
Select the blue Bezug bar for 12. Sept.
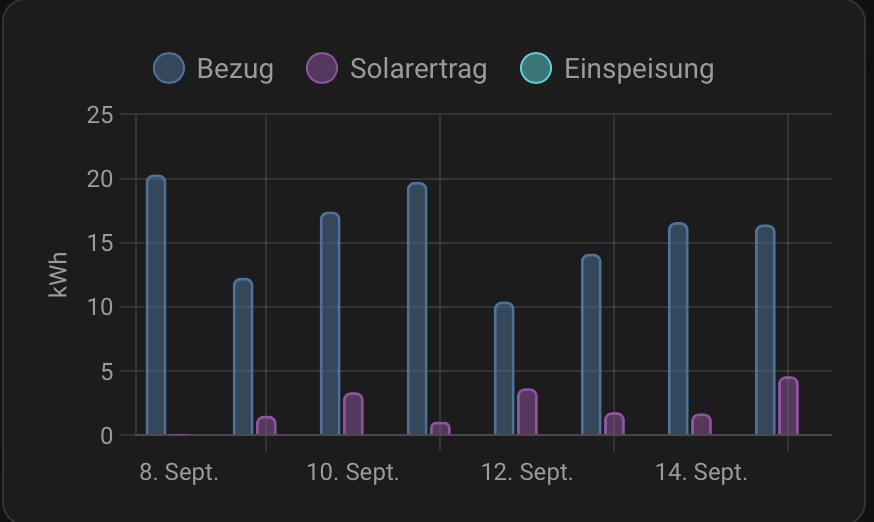pos(504,369)
